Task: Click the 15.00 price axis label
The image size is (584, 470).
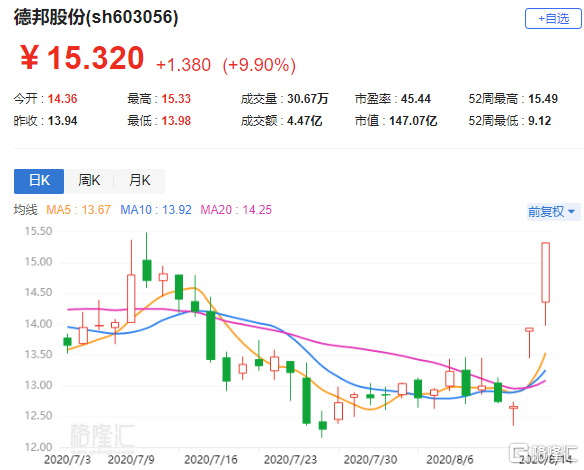Action: 38,262
